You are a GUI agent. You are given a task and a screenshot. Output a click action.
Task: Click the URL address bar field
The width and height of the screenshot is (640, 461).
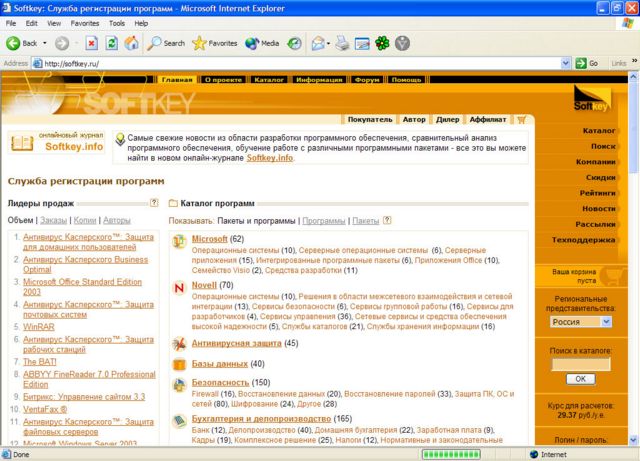coord(302,63)
